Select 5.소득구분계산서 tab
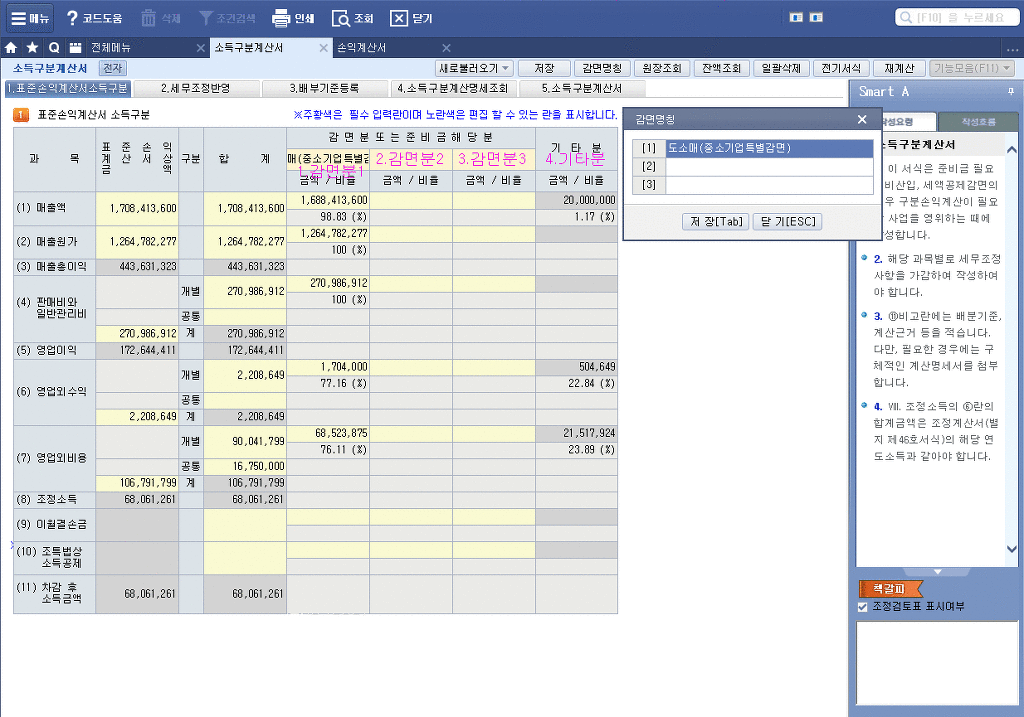The image size is (1024, 717). point(582,88)
